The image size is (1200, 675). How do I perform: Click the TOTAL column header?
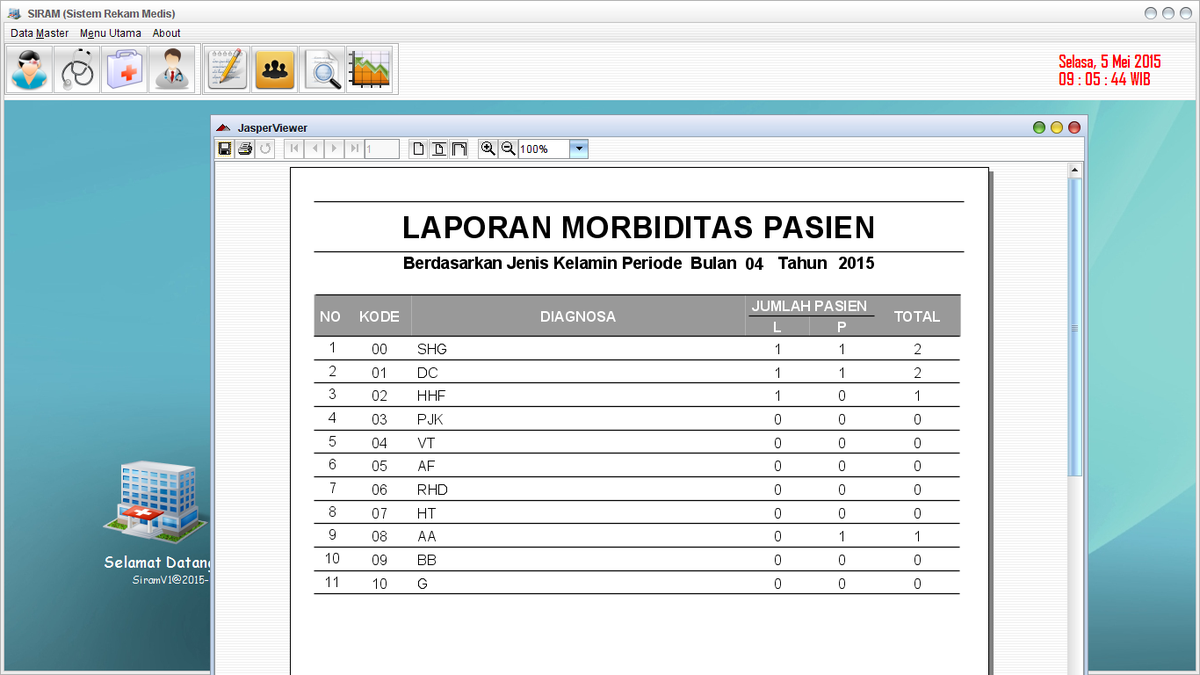click(x=917, y=317)
